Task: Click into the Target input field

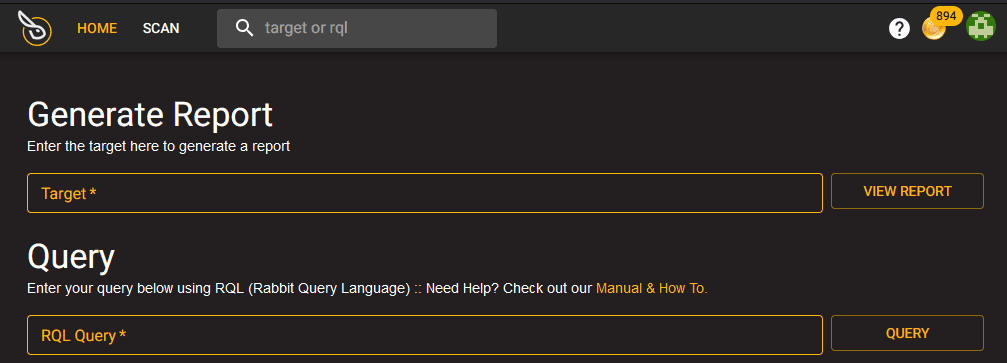Action: pos(425,193)
